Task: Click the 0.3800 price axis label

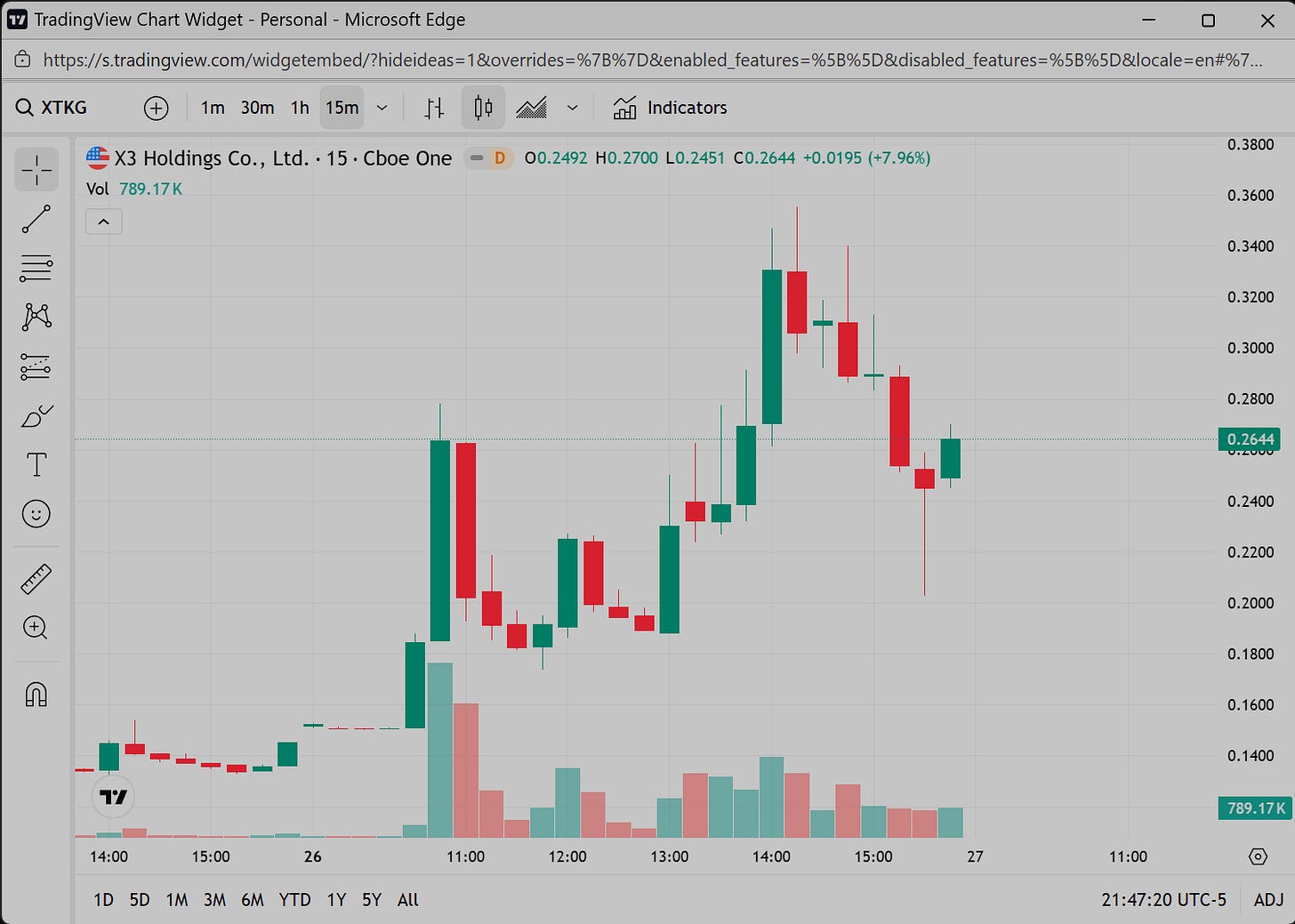Action: 1251,145
